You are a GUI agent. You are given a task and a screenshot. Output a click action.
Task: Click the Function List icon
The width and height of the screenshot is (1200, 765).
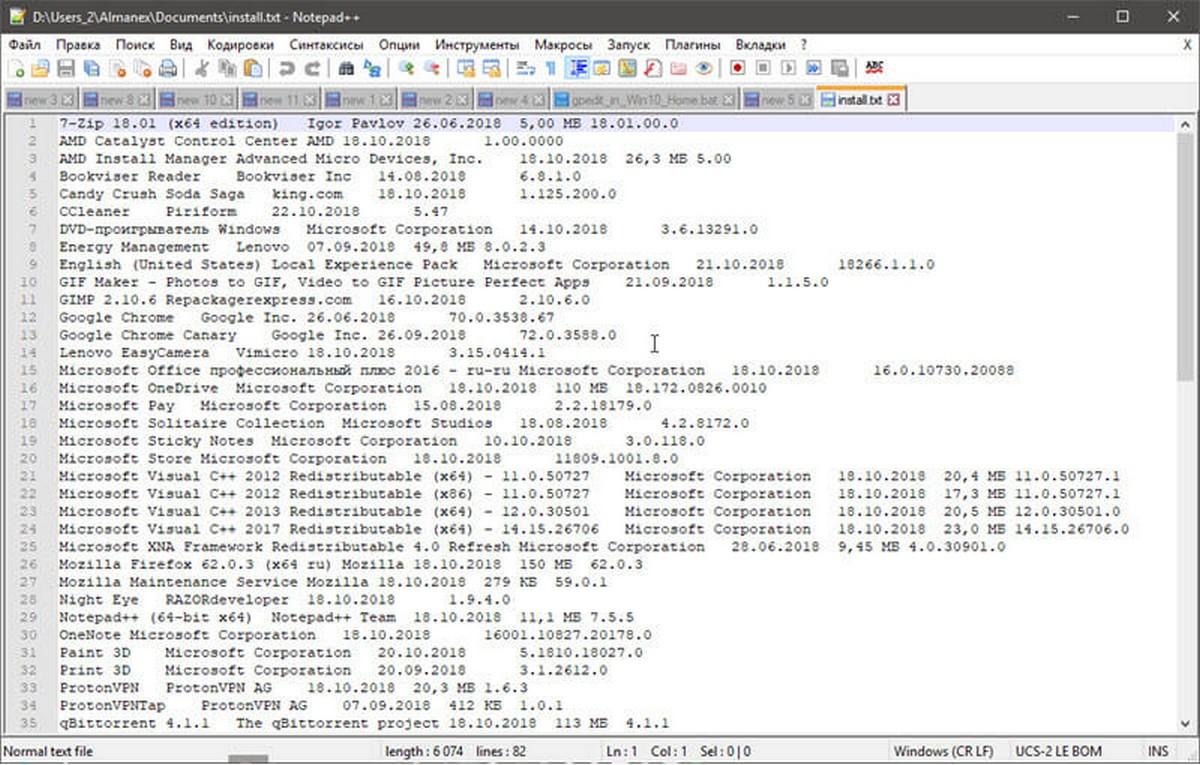[653, 68]
